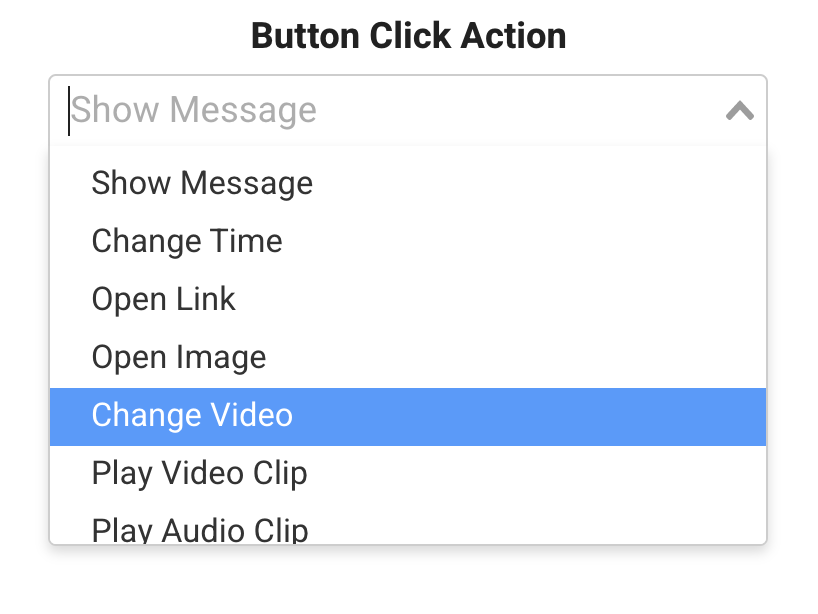
Task: Pick Open Image from the dropdown list
Action: (179, 357)
